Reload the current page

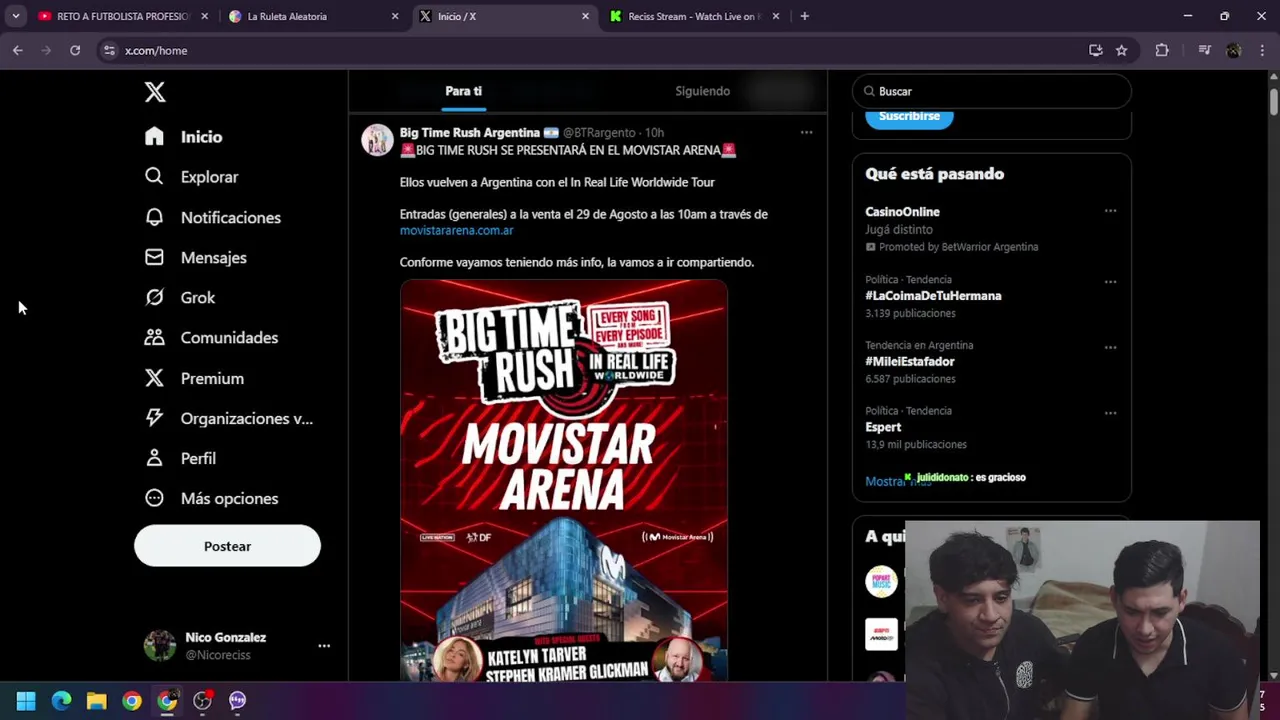tap(75, 50)
